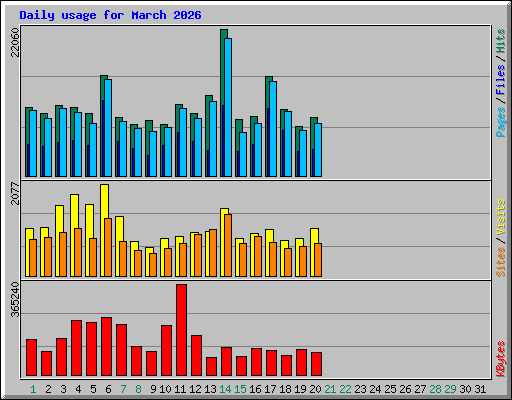Image resolution: width=512 pixels, height=400 pixels.
Task: Click the green 'Hits' legend label
Action: pyautogui.click(x=501, y=41)
